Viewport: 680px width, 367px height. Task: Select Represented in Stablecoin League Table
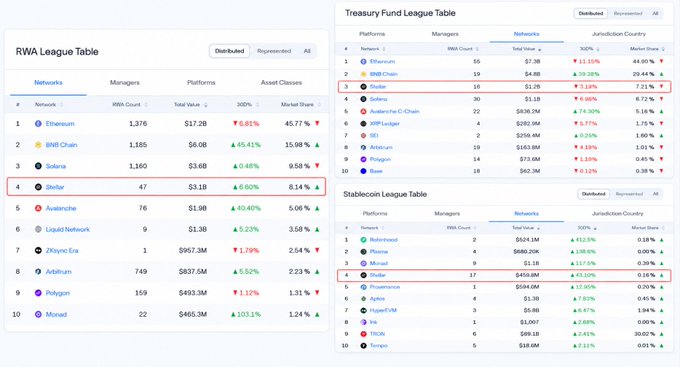(x=629, y=194)
